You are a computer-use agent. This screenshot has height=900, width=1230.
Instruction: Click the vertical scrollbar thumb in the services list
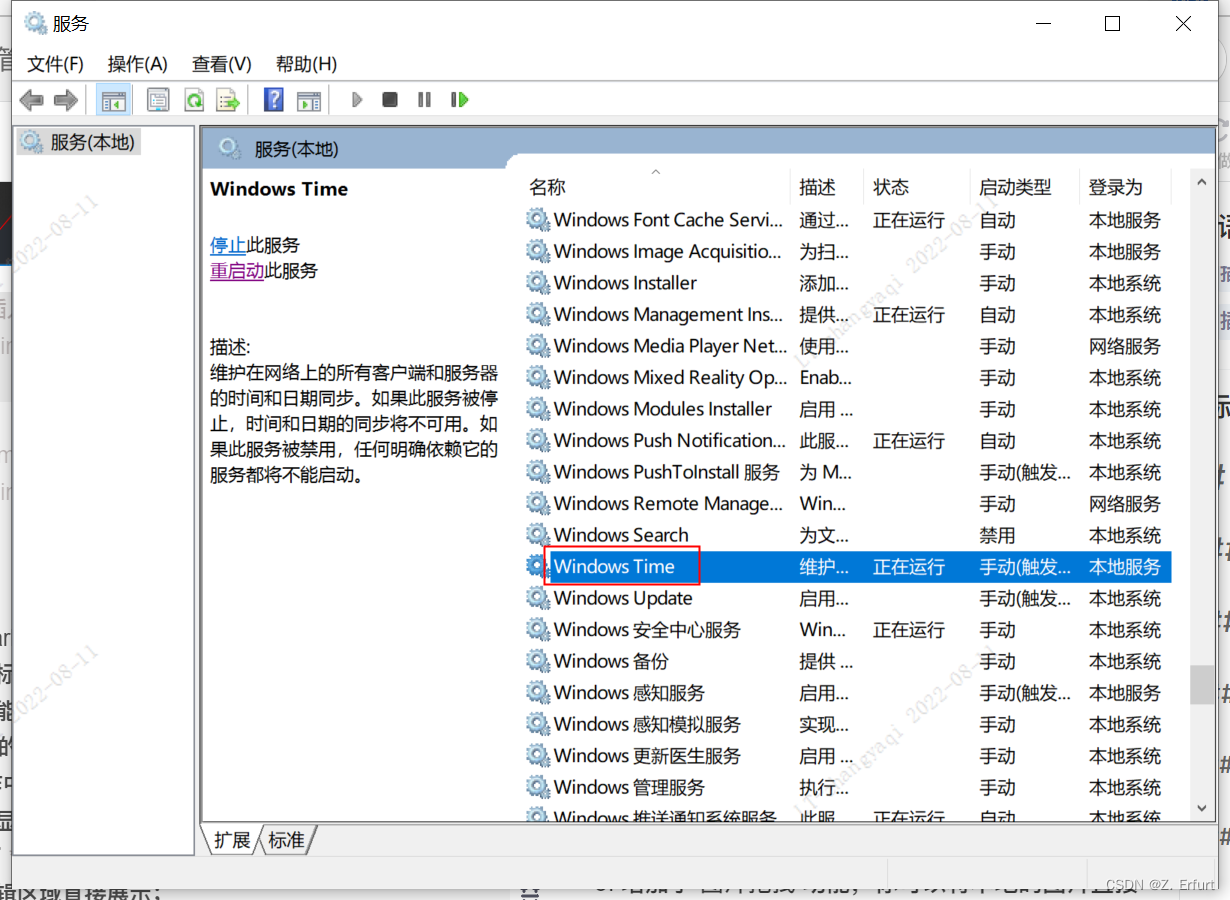(x=1201, y=686)
